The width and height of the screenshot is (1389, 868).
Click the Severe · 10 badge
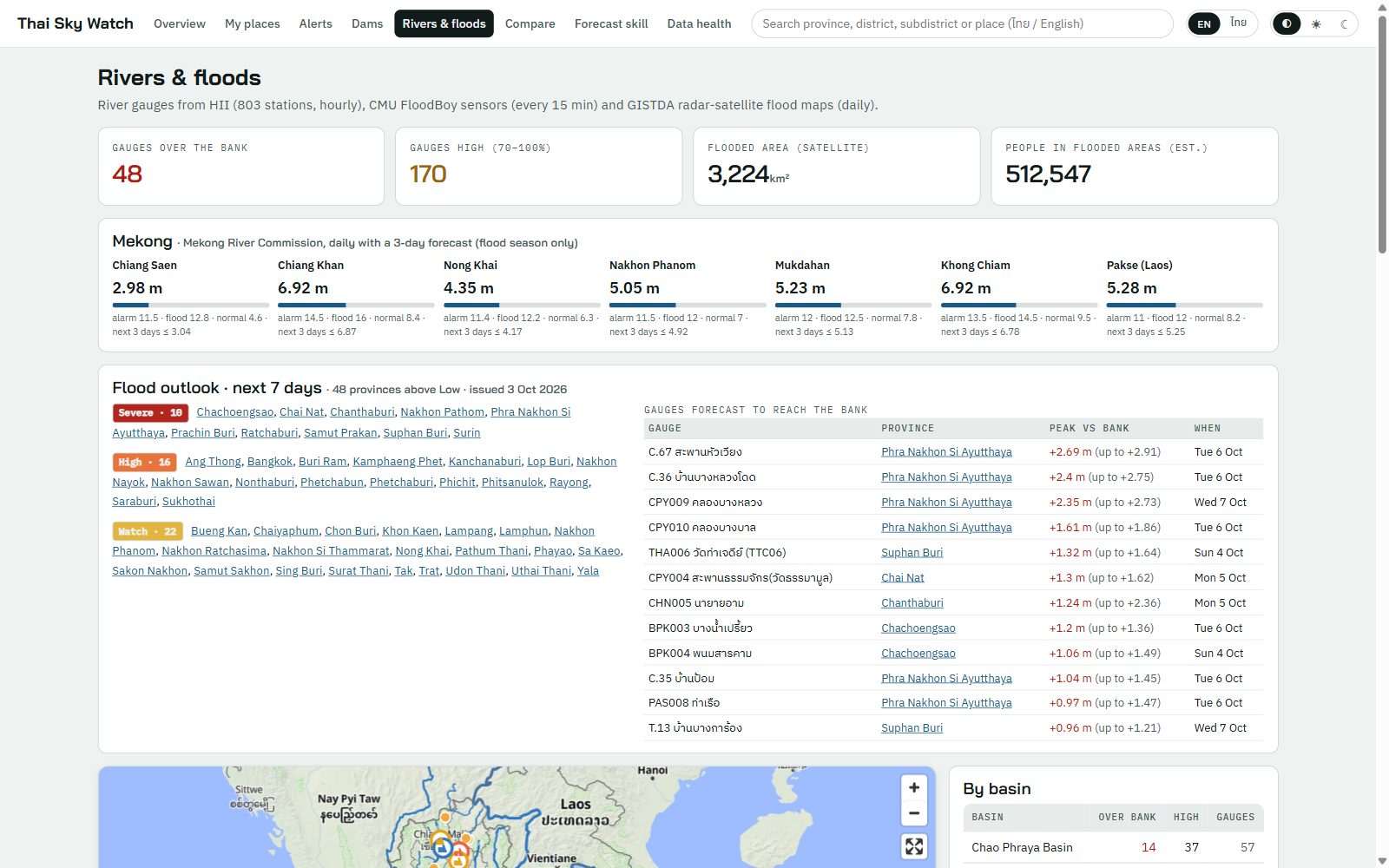click(x=150, y=413)
